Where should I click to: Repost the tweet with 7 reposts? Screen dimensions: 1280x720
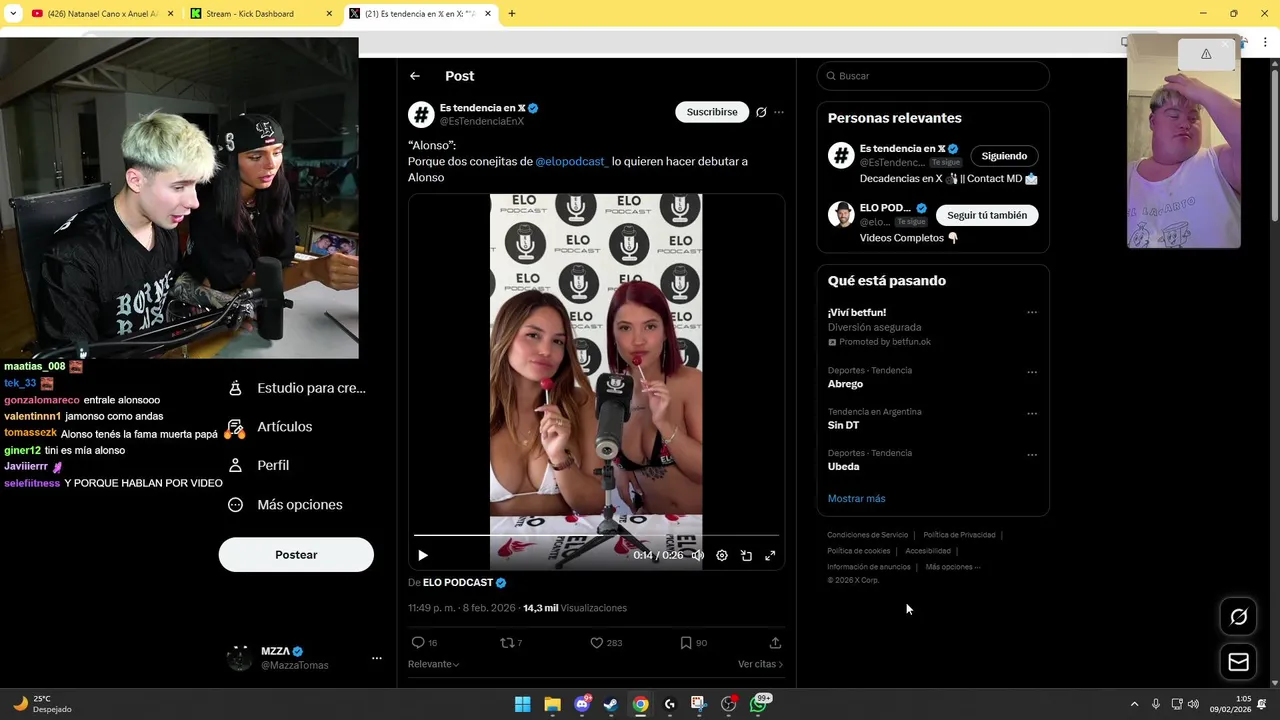[x=511, y=643]
